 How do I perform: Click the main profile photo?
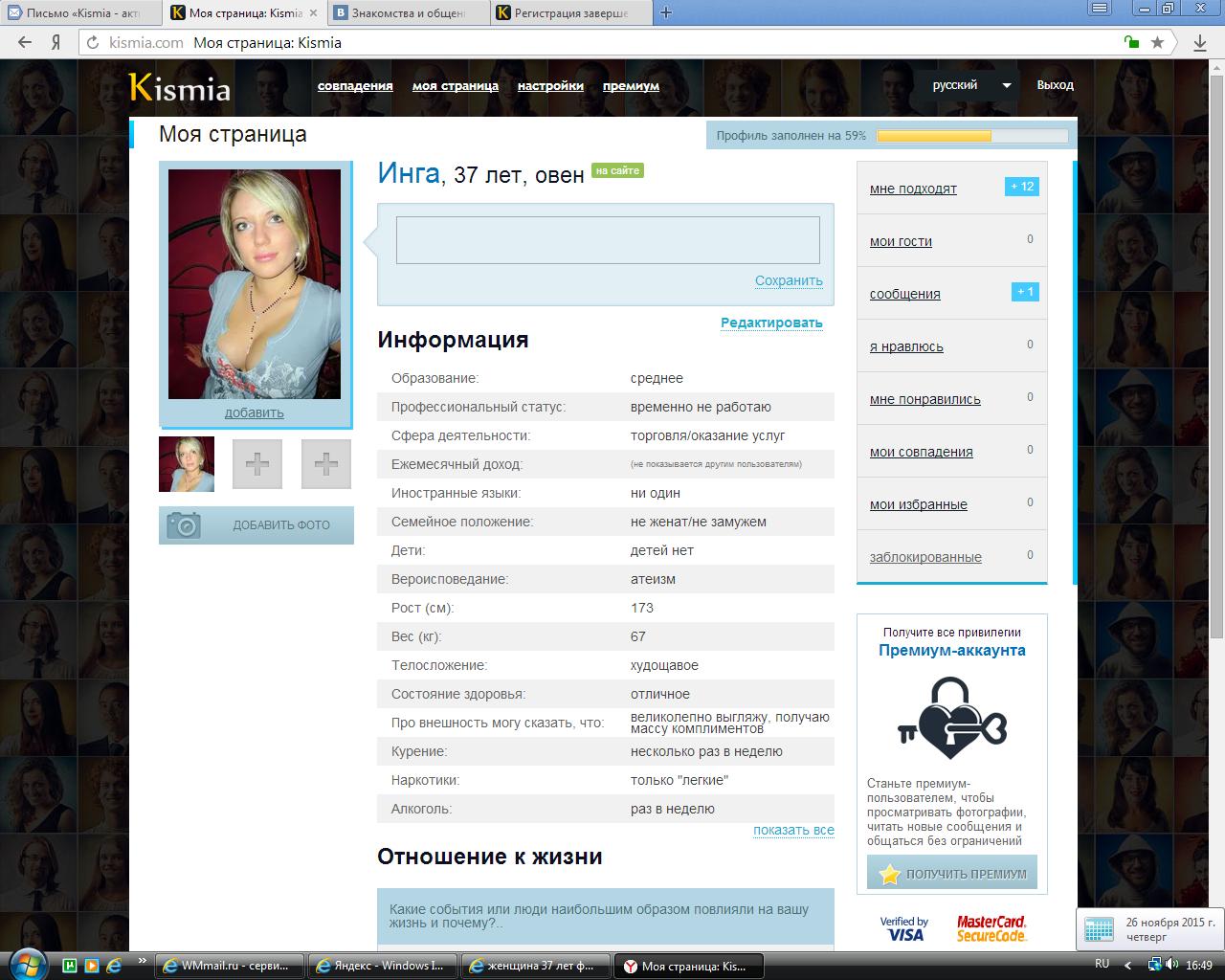(x=255, y=284)
